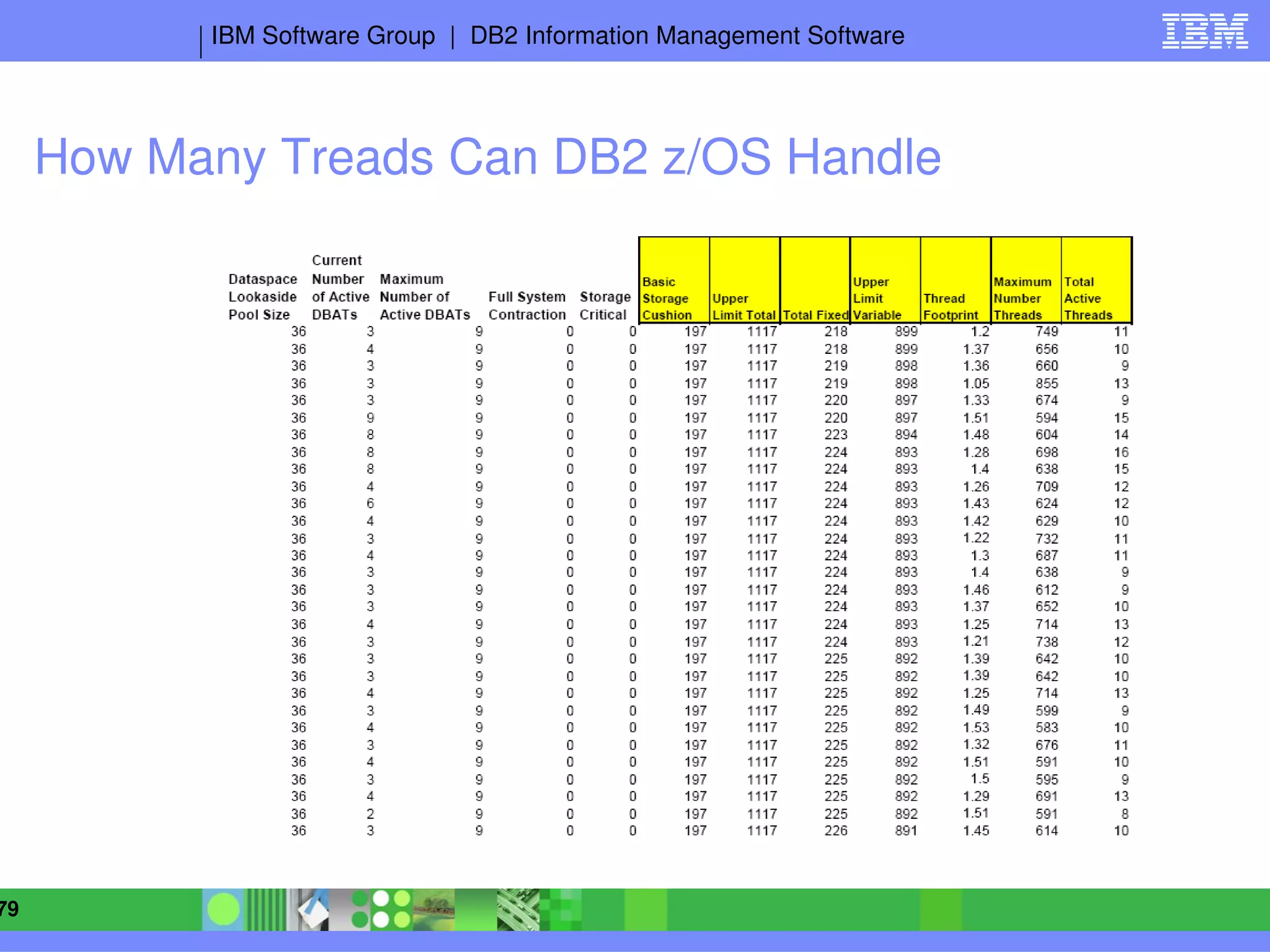The image size is (1270, 952).
Task: Select the Maximum Number Threads value 604
Action: point(1047,434)
